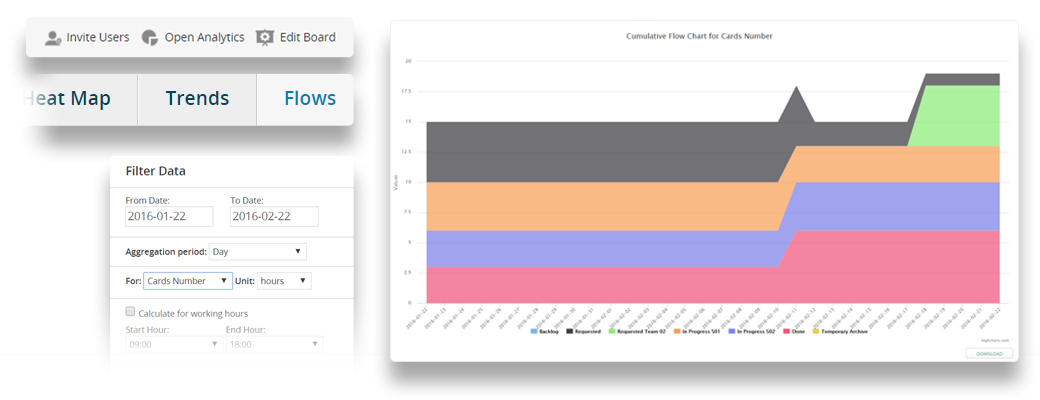The width and height of the screenshot is (1040, 400).
Task: Click the chart title Cumulative Flow Chart
Action: click(699, 36)
